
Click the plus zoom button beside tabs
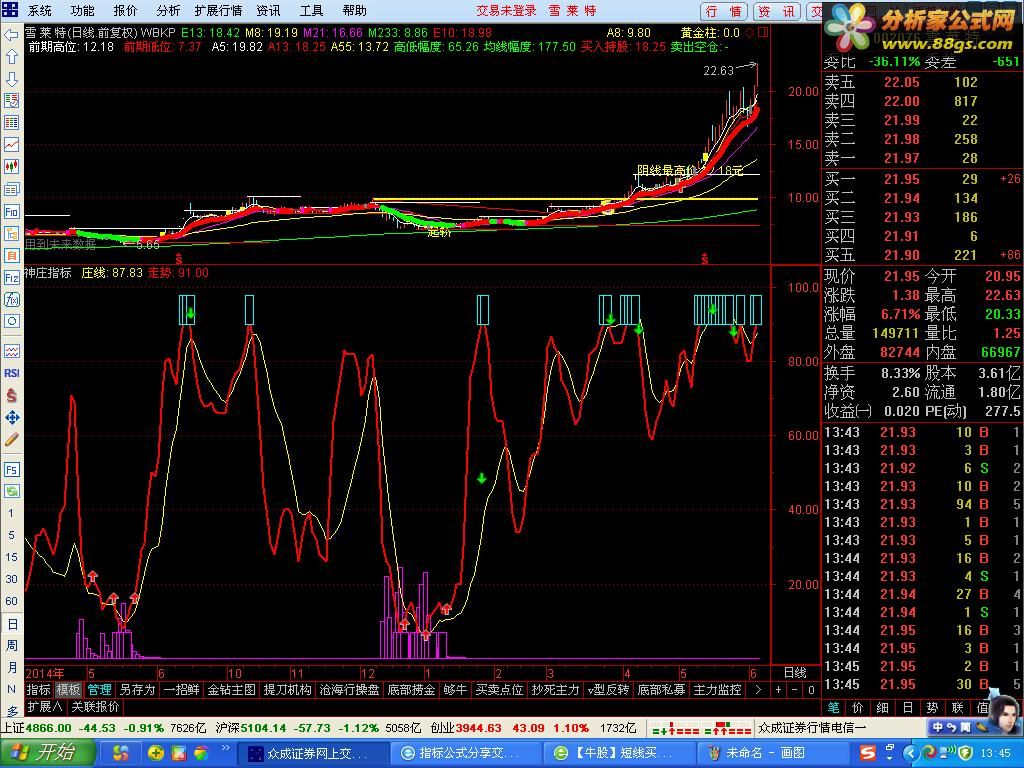click(x=778, y=690)
